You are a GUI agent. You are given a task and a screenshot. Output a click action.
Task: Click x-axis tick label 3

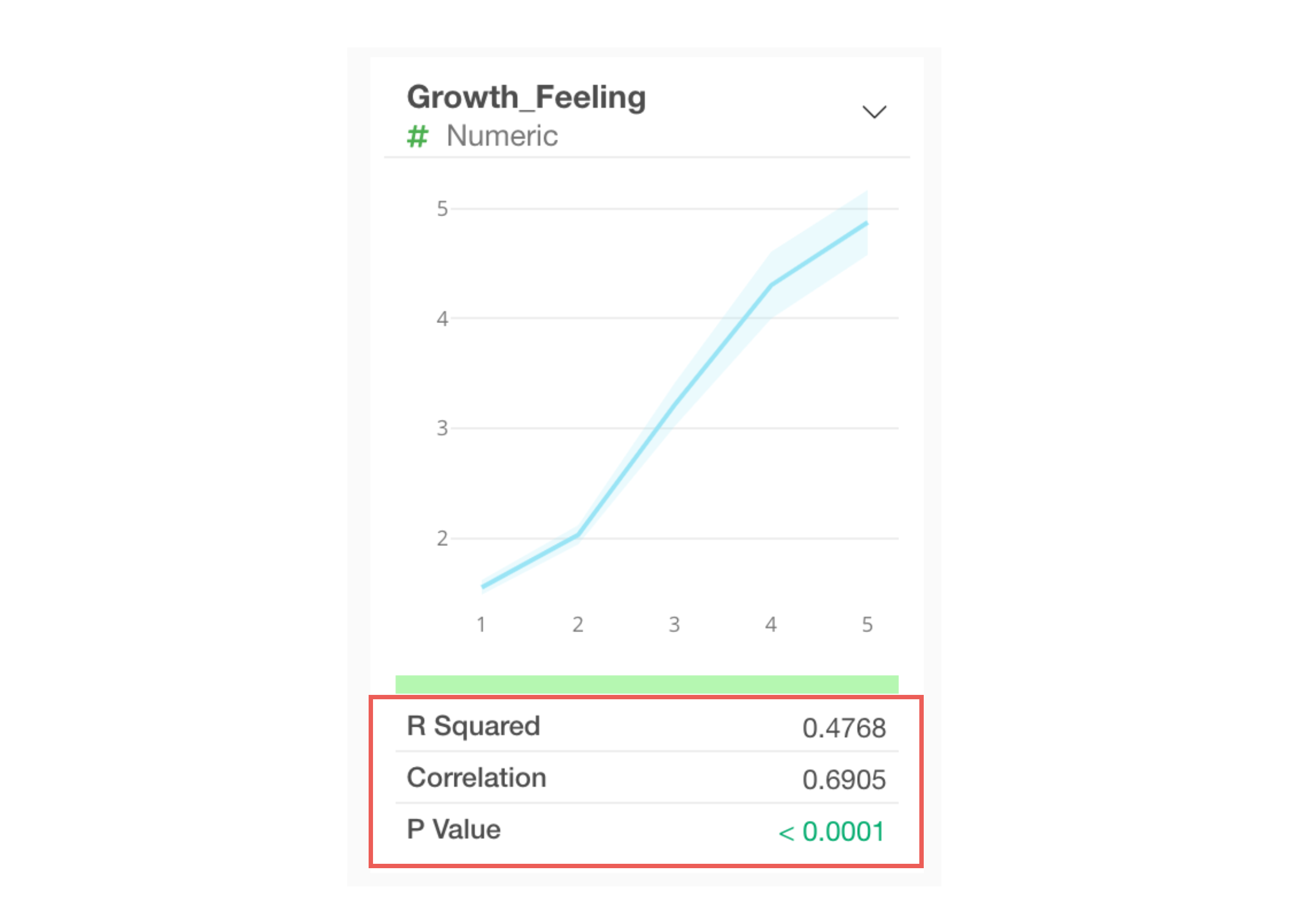tap(674, 624)
